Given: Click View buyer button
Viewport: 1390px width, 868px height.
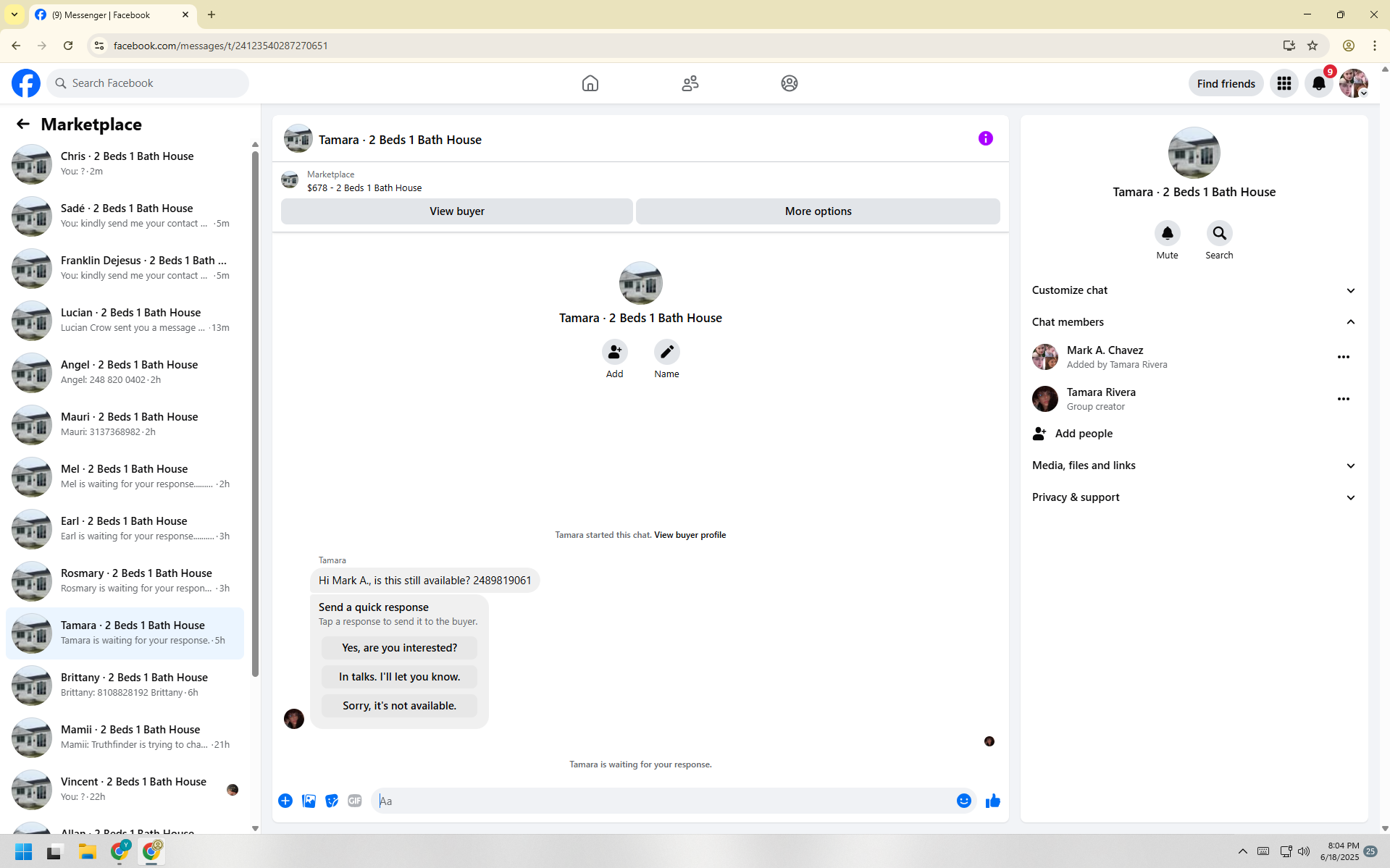Looking at the screenshot, I should tap(457, 211).
